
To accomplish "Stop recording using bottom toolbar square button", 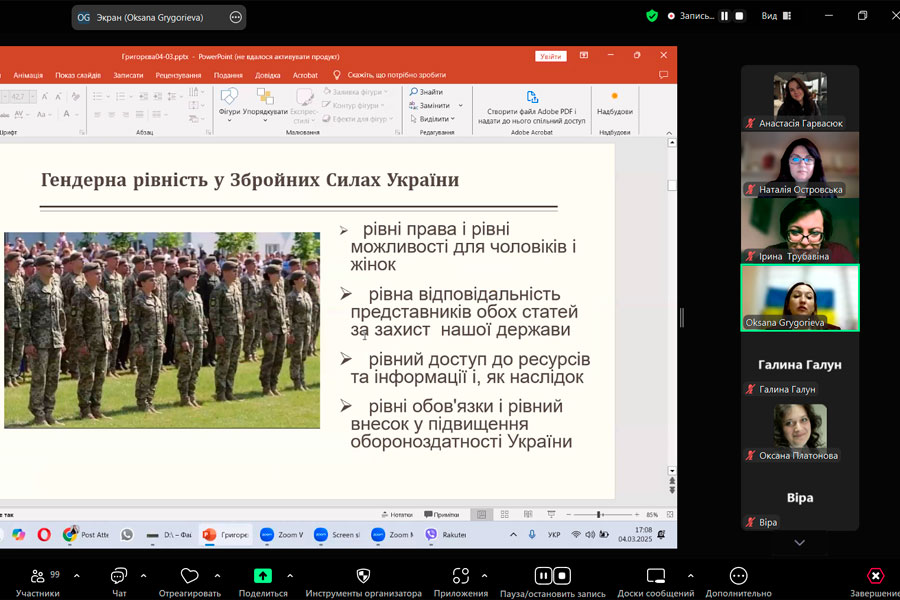I will 562,576.
